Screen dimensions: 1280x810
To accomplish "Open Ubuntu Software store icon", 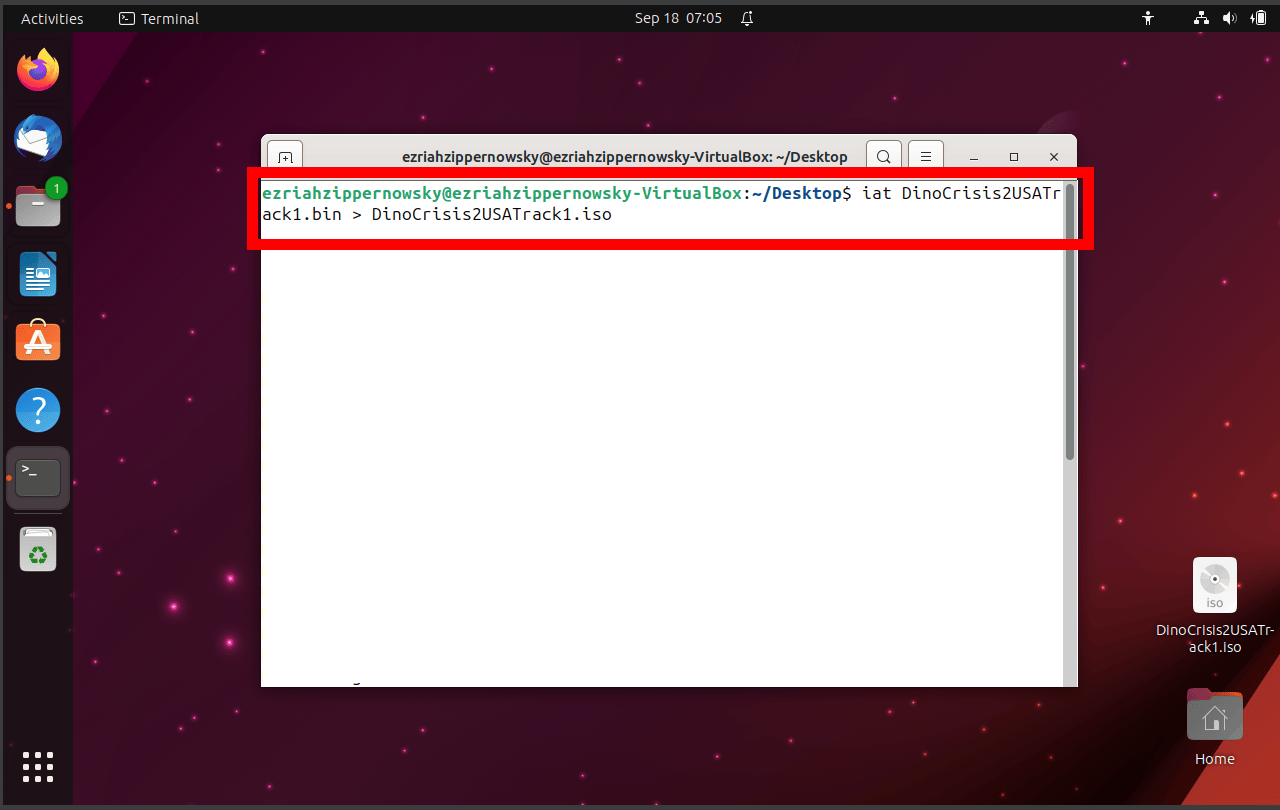I will [x=38, y=342].
